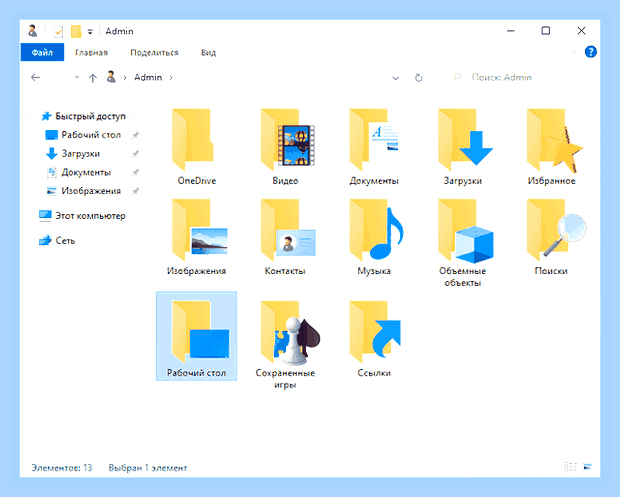Select the OneDrive folder icon
Viewport: 620px width, 497px height.
(193, 140)
